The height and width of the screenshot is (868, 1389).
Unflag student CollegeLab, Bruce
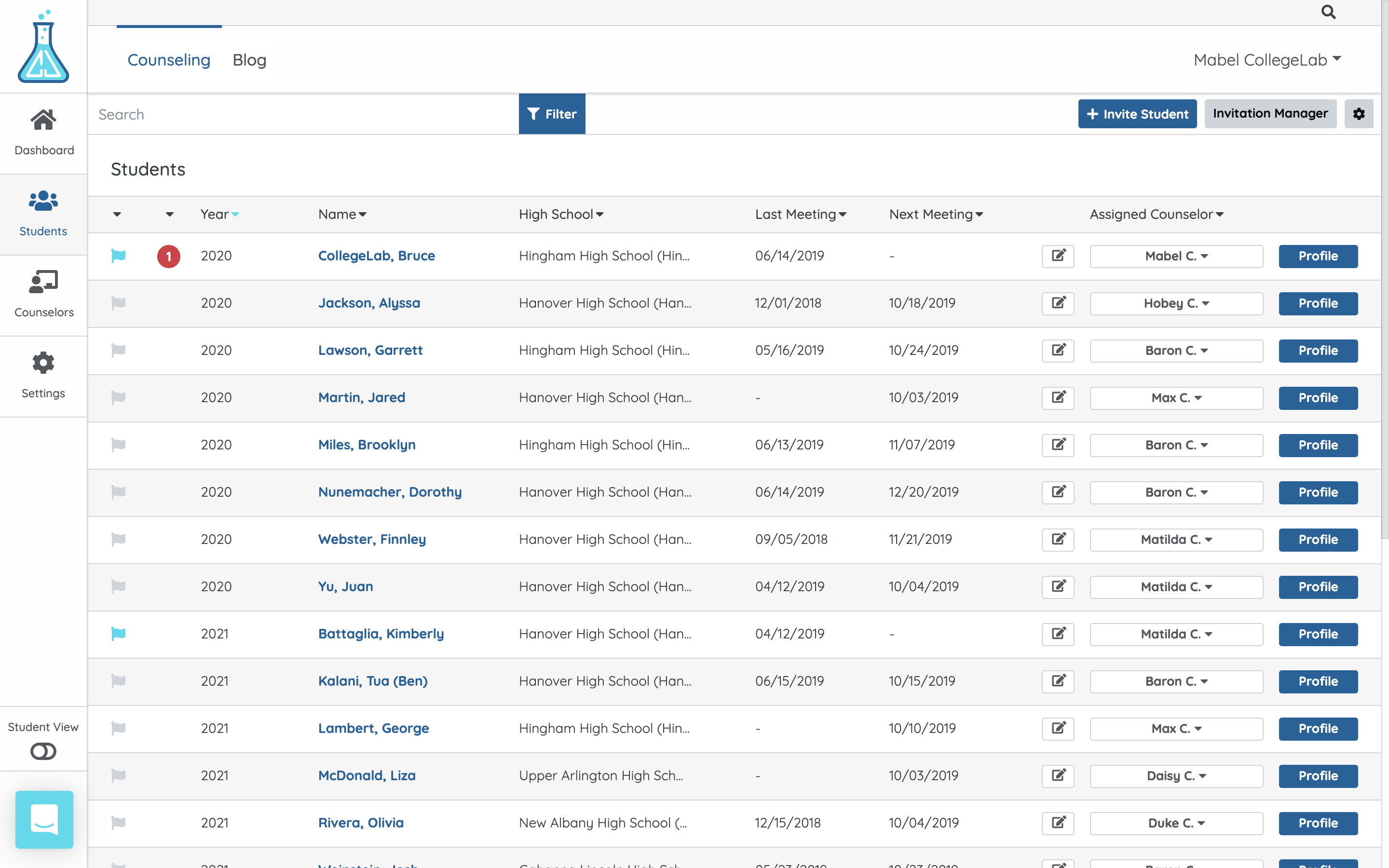118,256
